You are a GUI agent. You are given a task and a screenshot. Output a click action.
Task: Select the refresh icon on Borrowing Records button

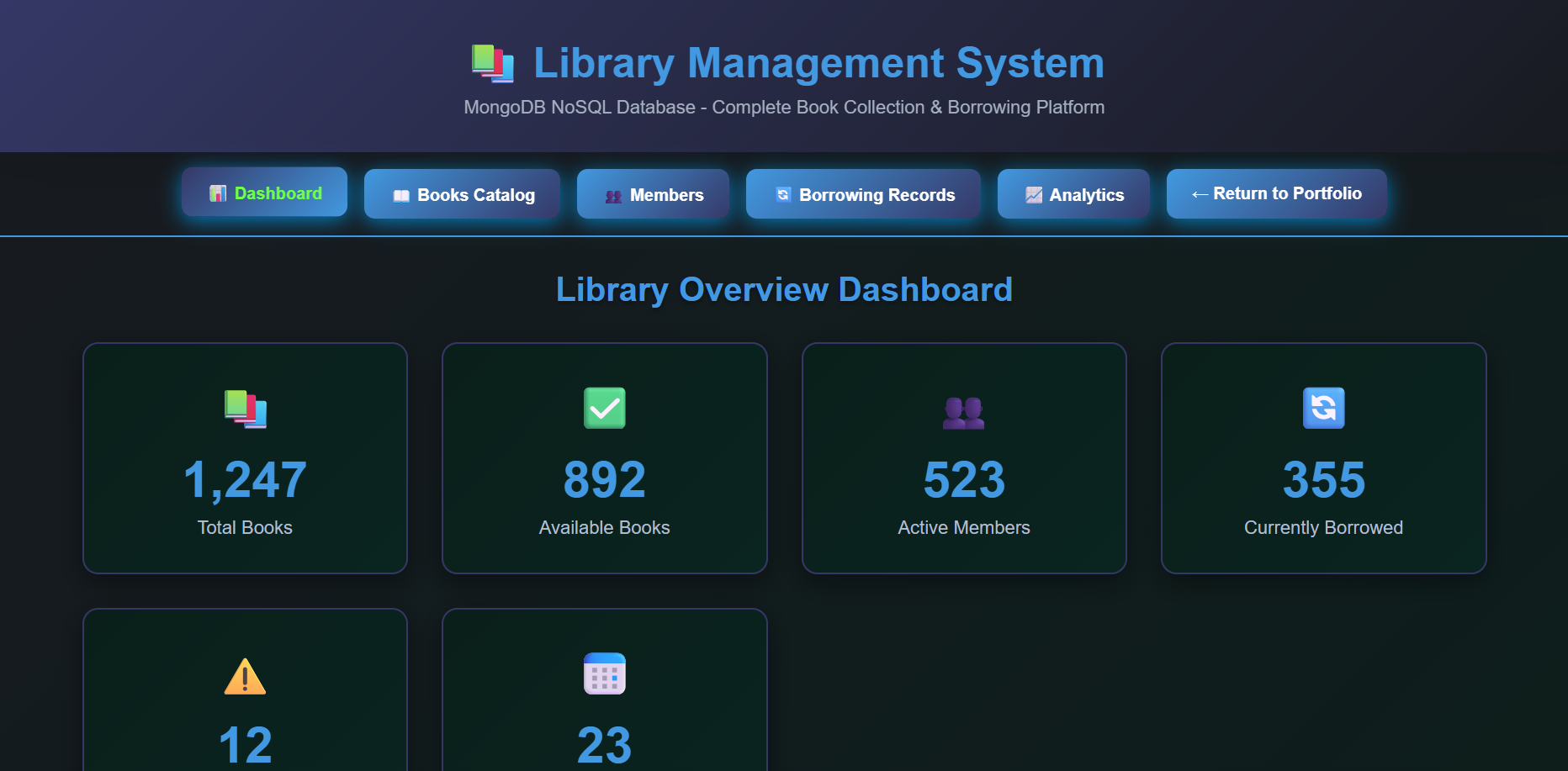(783, 194)
